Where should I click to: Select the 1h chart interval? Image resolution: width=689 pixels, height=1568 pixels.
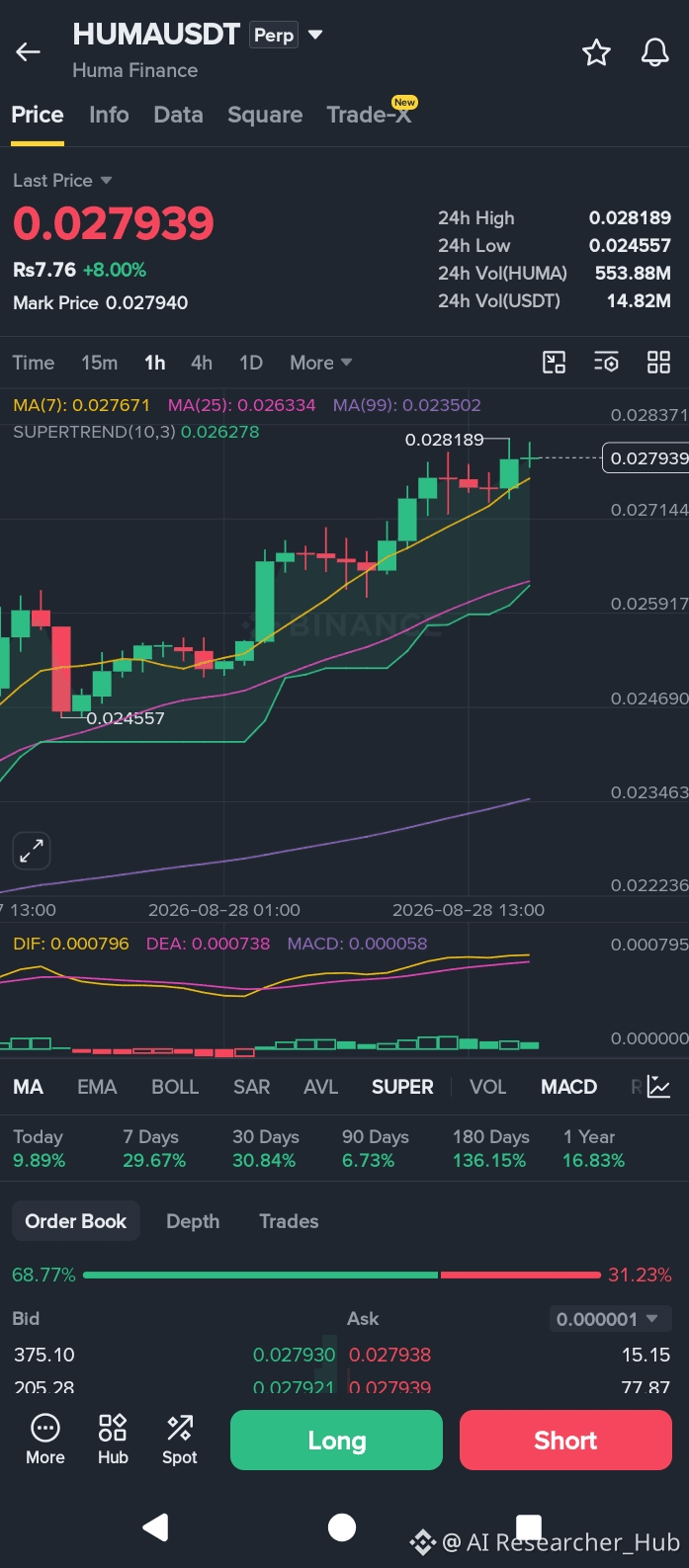click(155, 363)
